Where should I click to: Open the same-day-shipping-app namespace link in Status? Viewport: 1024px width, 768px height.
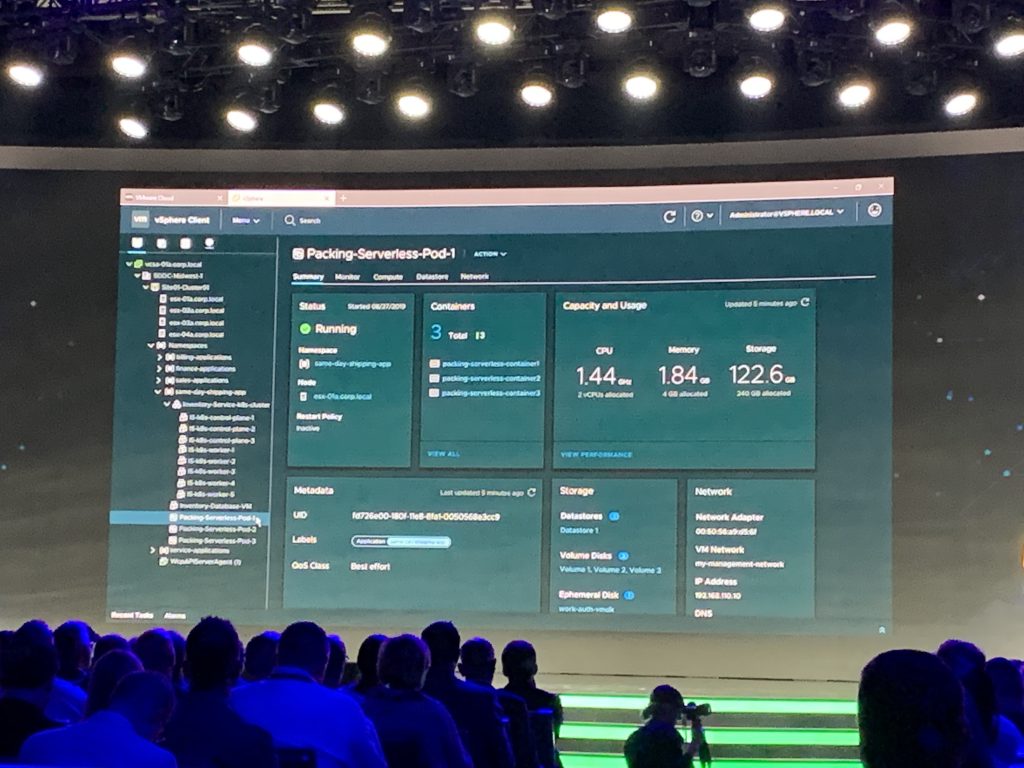pyautogui.click(x=353, y=364)
